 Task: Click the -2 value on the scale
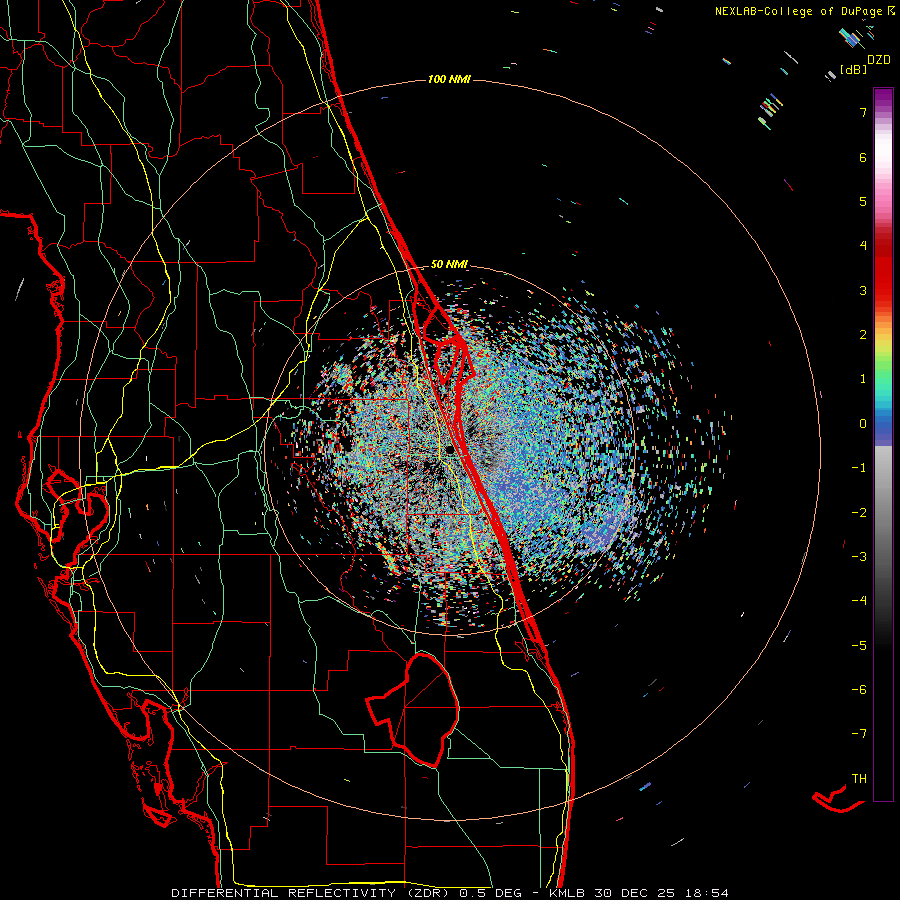pos(859,513)
